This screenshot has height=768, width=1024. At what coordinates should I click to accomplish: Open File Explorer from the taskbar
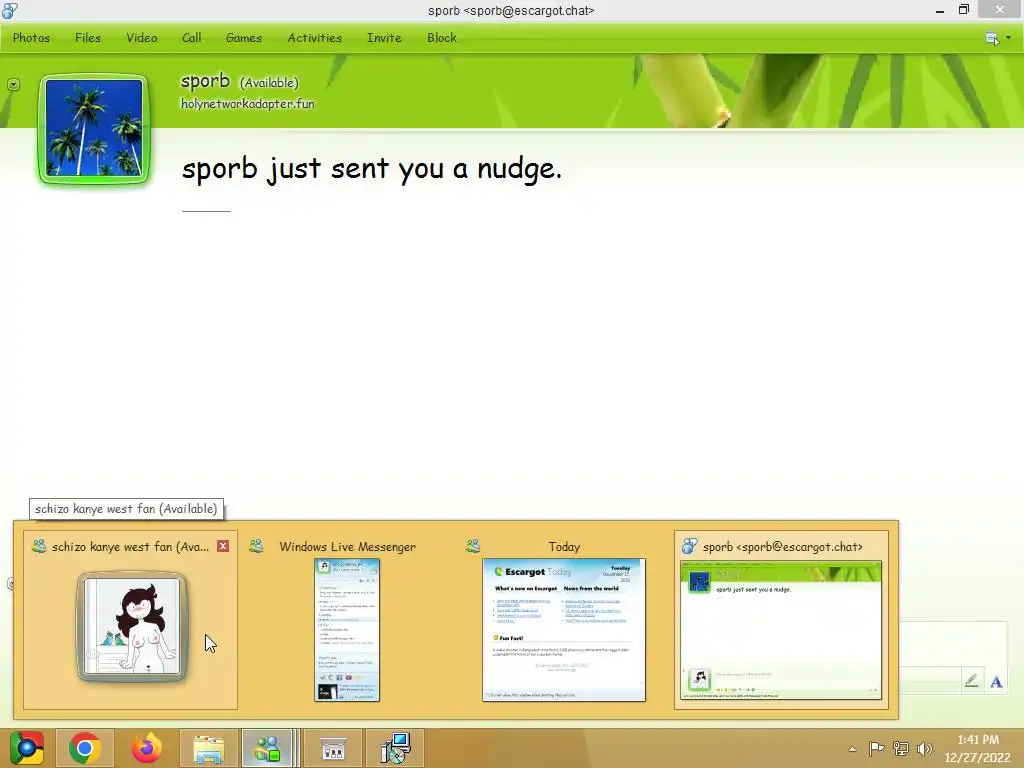208,748
